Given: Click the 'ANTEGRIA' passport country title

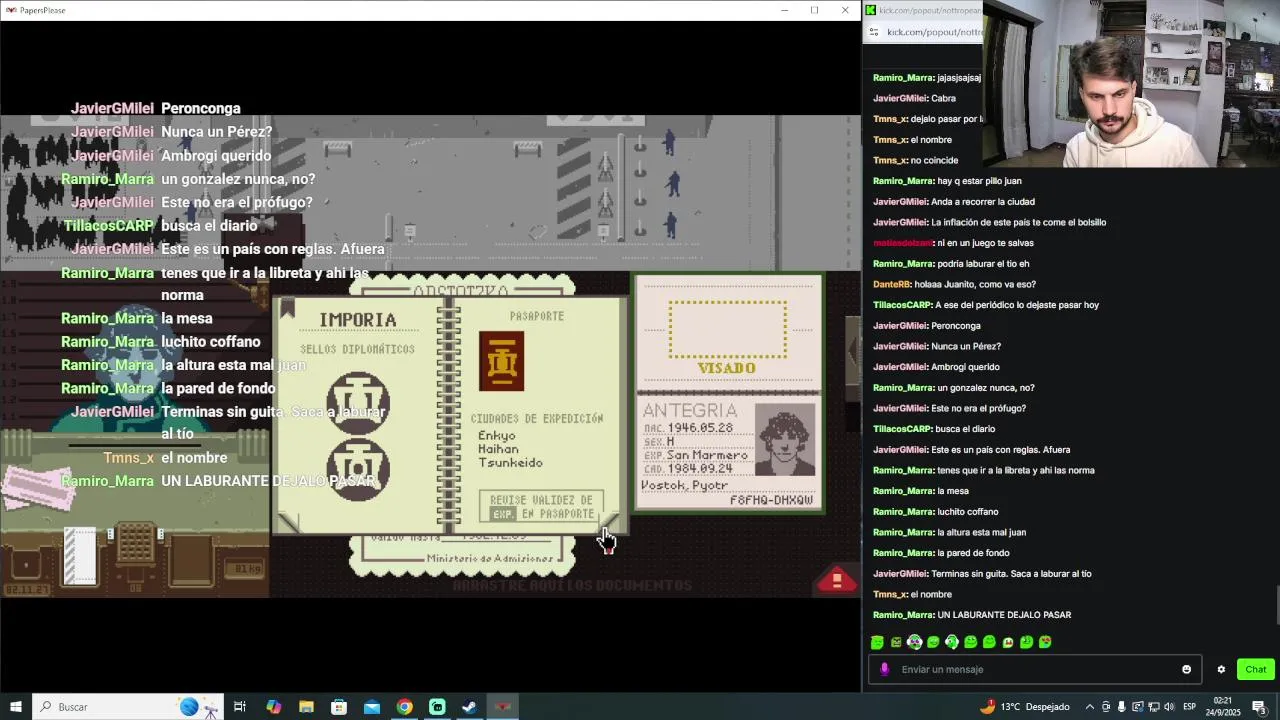Looking at the screenshot, I should pos(690,411).
